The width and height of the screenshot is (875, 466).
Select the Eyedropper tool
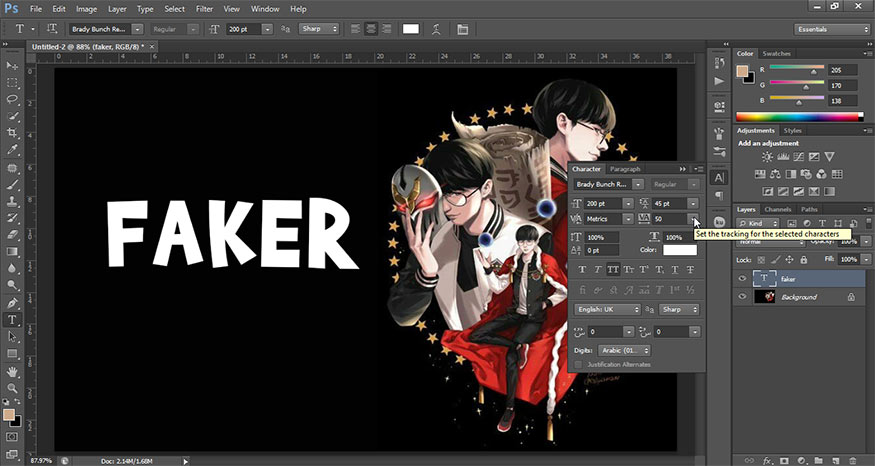point(12,150)
